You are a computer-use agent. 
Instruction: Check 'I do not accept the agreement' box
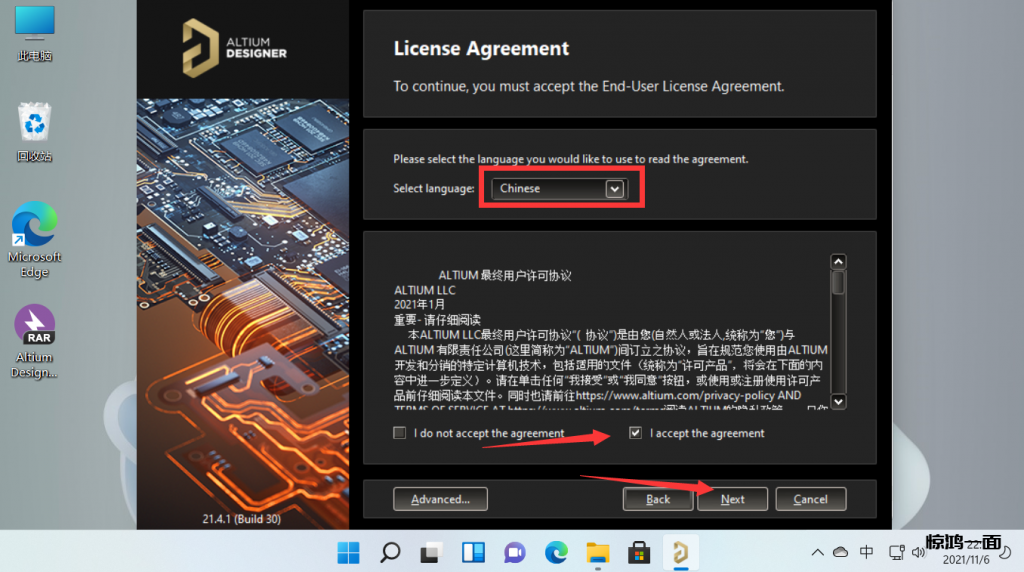[400, 433]
